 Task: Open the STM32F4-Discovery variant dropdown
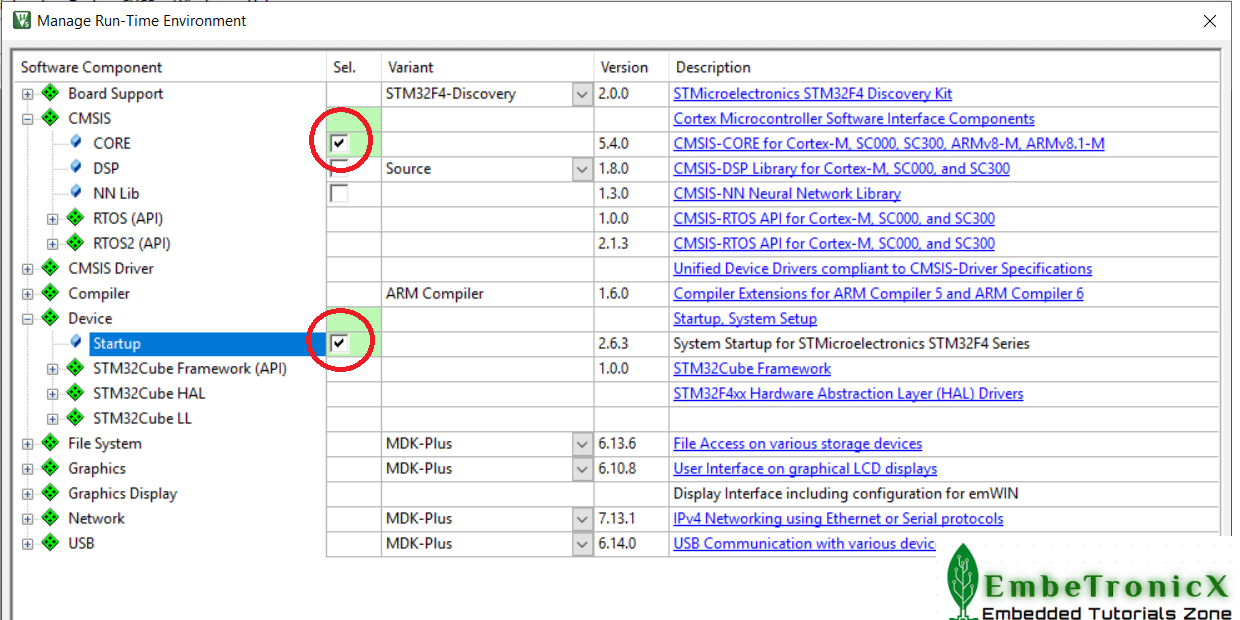coord(582,94)
